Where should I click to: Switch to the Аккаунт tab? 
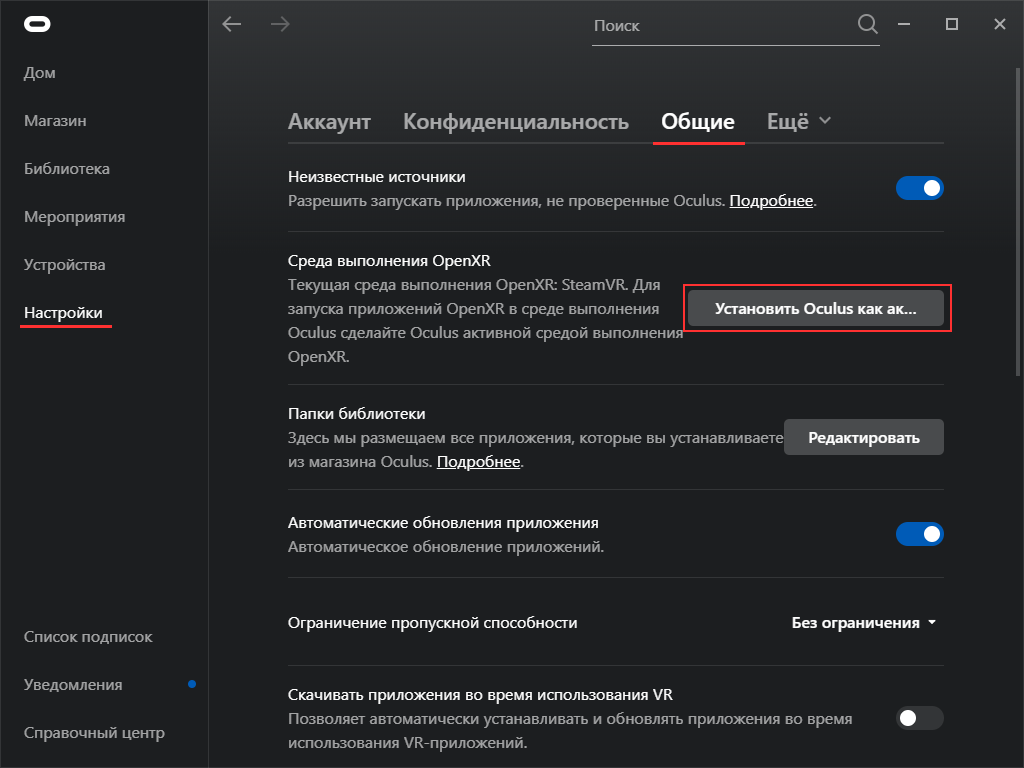click(329, 122)
